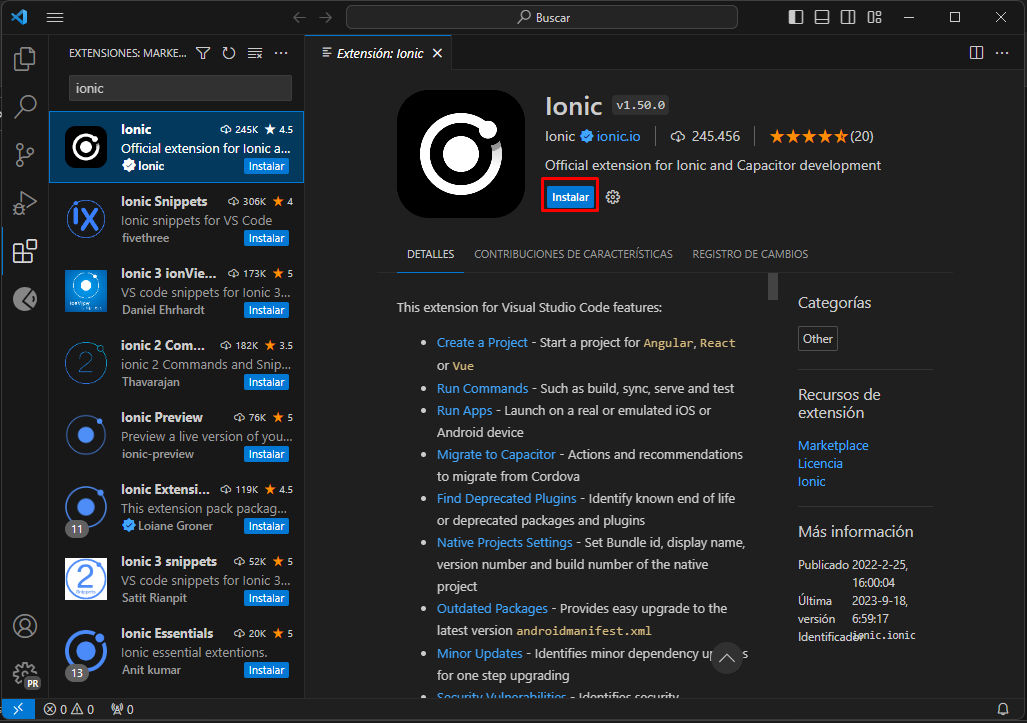This screenshot has height=723, width=1027.
Task: Click the details page vertical scrollbar
Action: pos(773,286)
